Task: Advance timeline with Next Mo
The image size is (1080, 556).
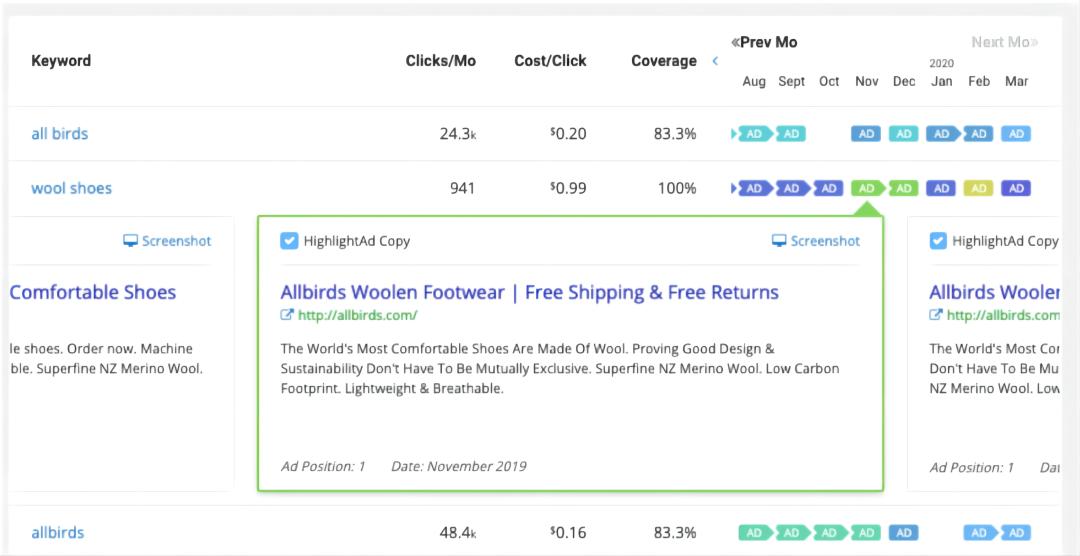Action: coord(1004,42)
